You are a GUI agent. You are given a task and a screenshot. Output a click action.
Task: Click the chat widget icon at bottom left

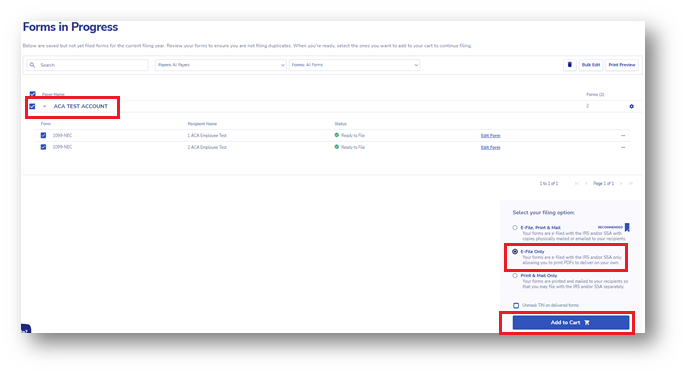pyautogui.click(x=26, y=329)
